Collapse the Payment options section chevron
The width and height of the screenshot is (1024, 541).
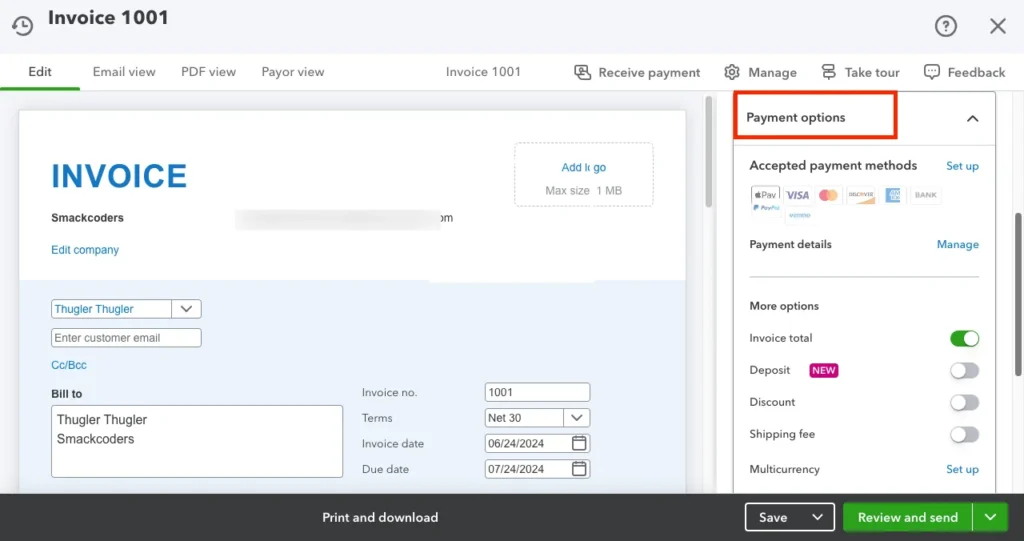(x=972, y=118)
